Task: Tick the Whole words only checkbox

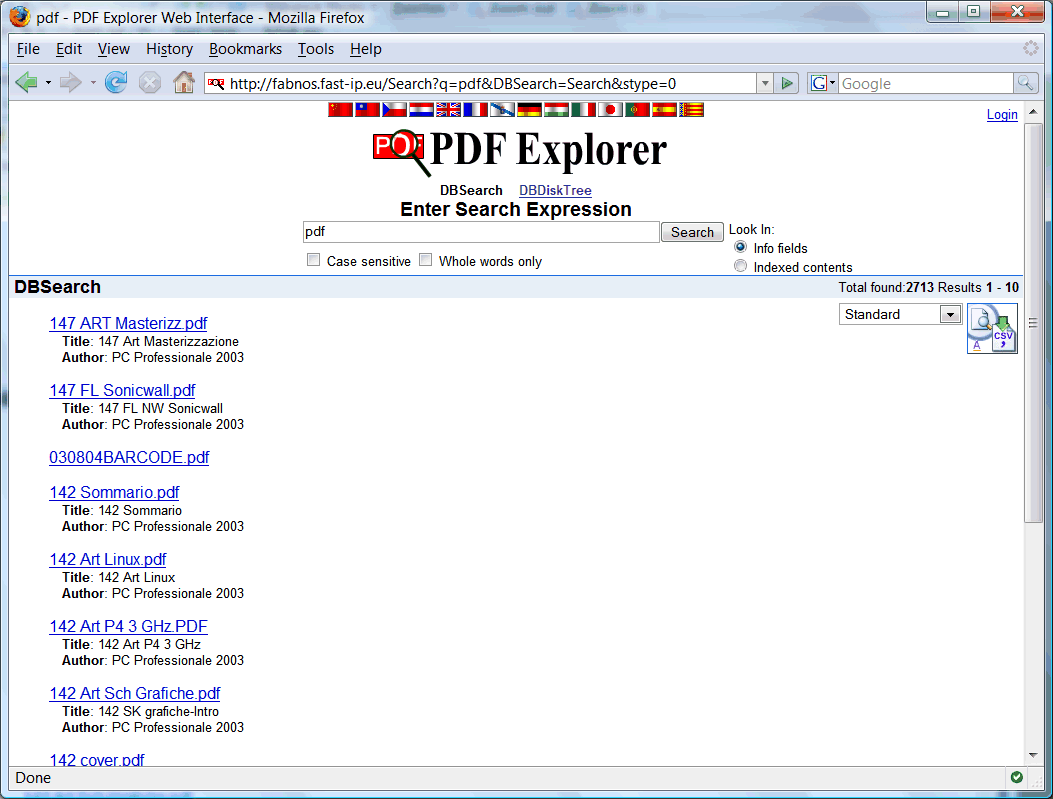Action: pos(426,260)
